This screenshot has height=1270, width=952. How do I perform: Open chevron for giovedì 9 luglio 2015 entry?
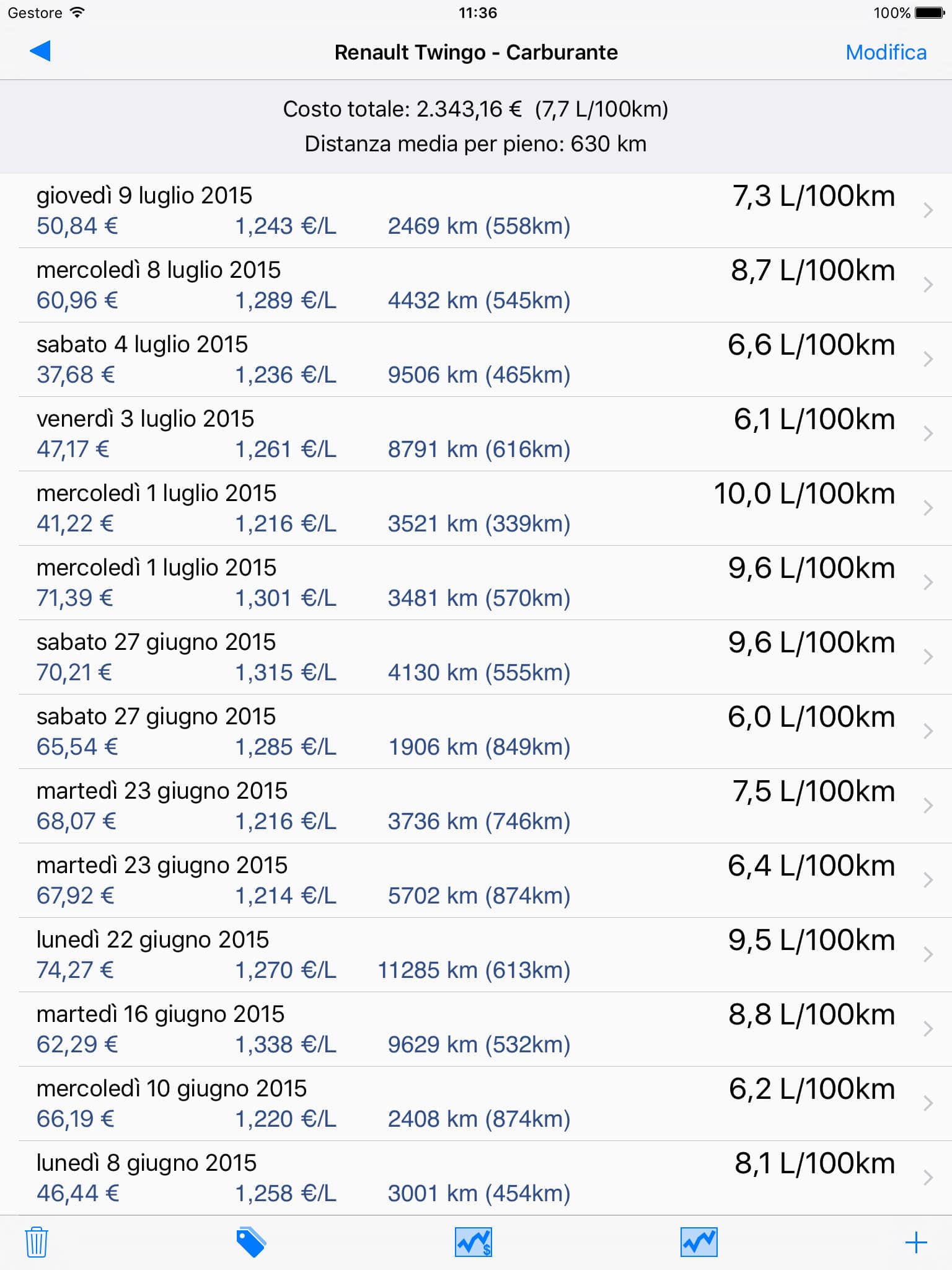(x=928, y=211)
